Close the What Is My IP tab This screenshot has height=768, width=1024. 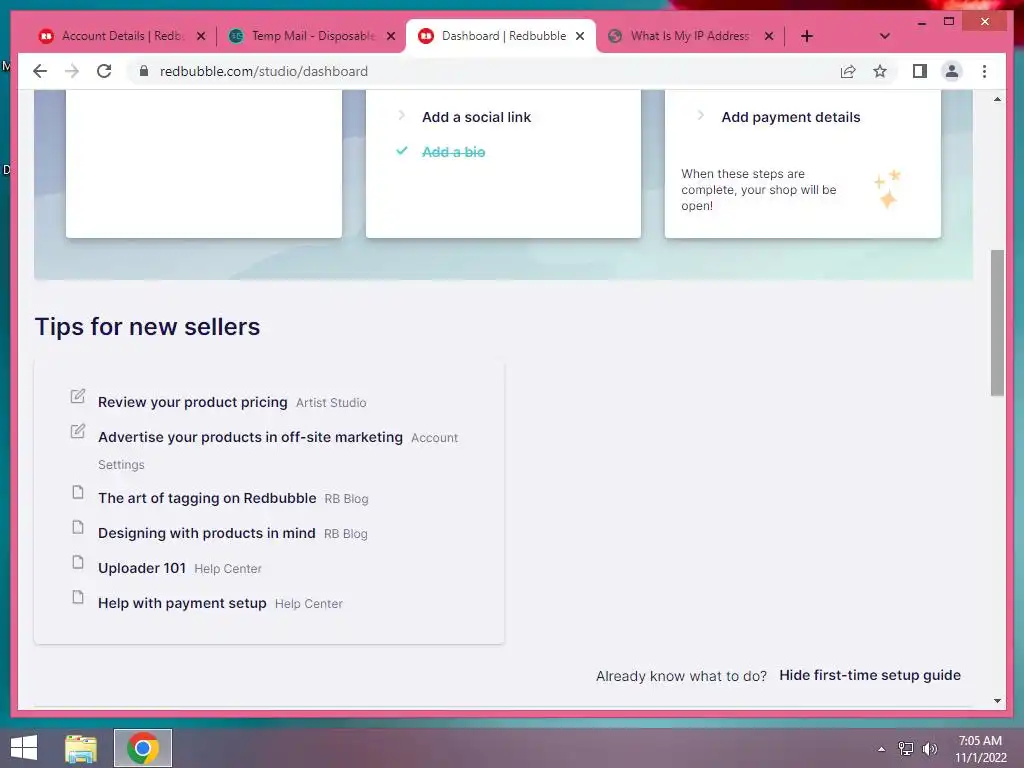pyautogui.click(x=769, y=36)
